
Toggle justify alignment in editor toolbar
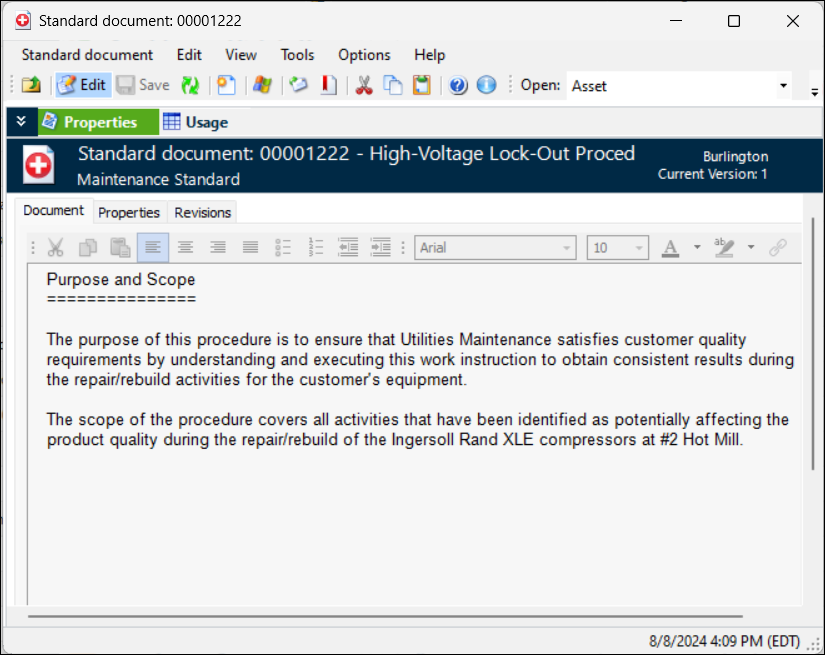[x=250, y=247]
